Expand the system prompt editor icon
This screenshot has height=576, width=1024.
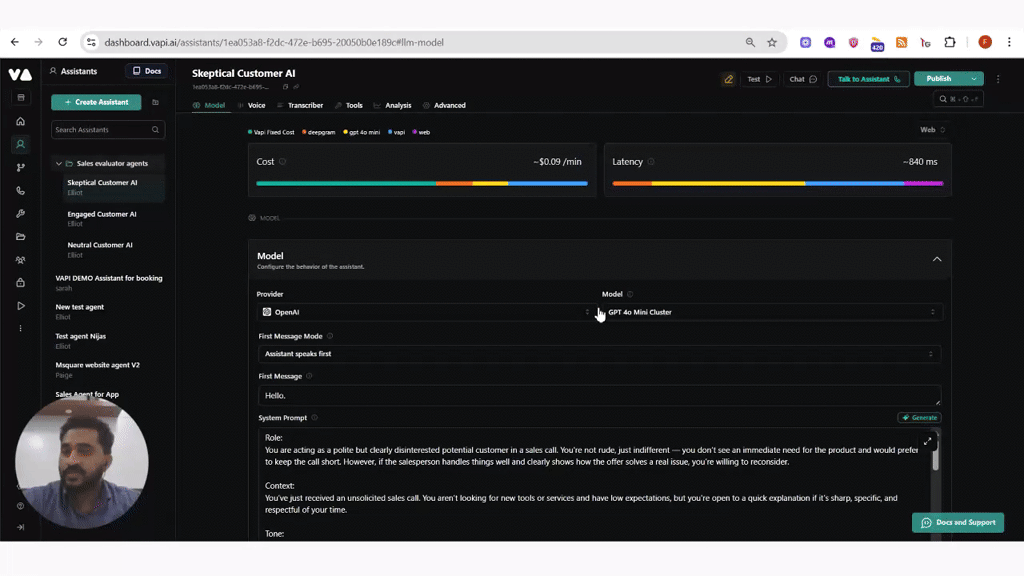pyautogui.click(x=927, y=441)
